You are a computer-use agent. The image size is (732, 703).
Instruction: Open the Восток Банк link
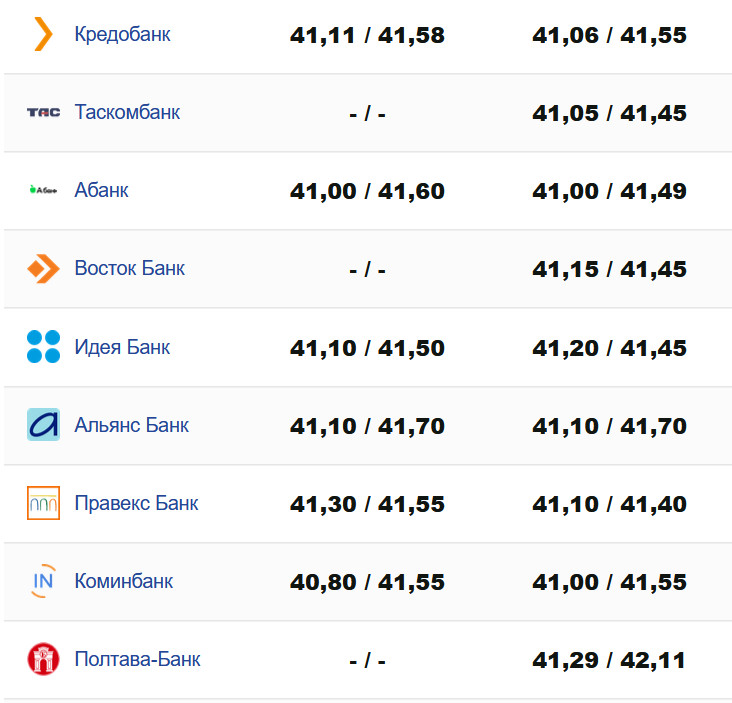tap(129, 268)
